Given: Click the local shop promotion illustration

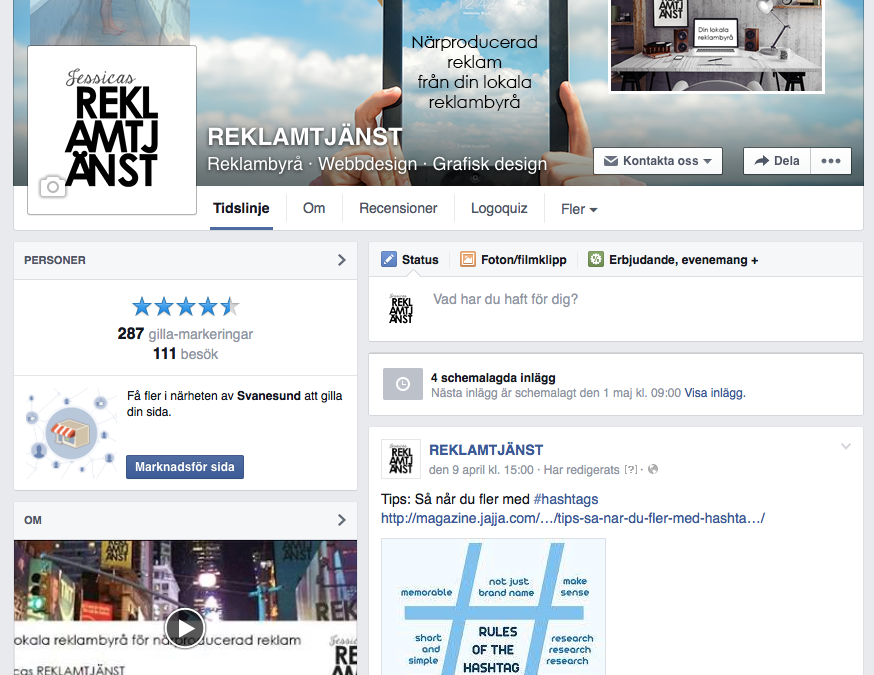Looking at the screenshot, I should [71, 433].
